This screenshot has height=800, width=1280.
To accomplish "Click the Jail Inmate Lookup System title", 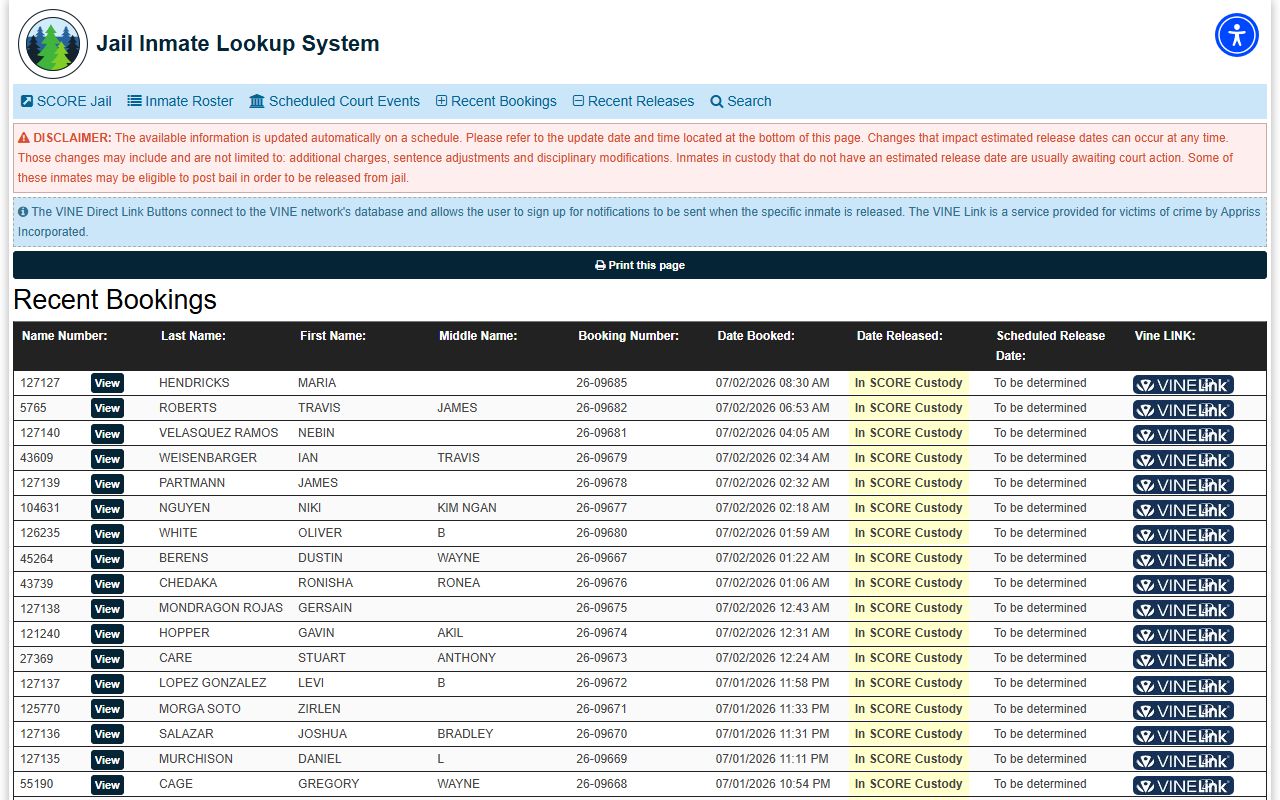I will pos(238,44).
